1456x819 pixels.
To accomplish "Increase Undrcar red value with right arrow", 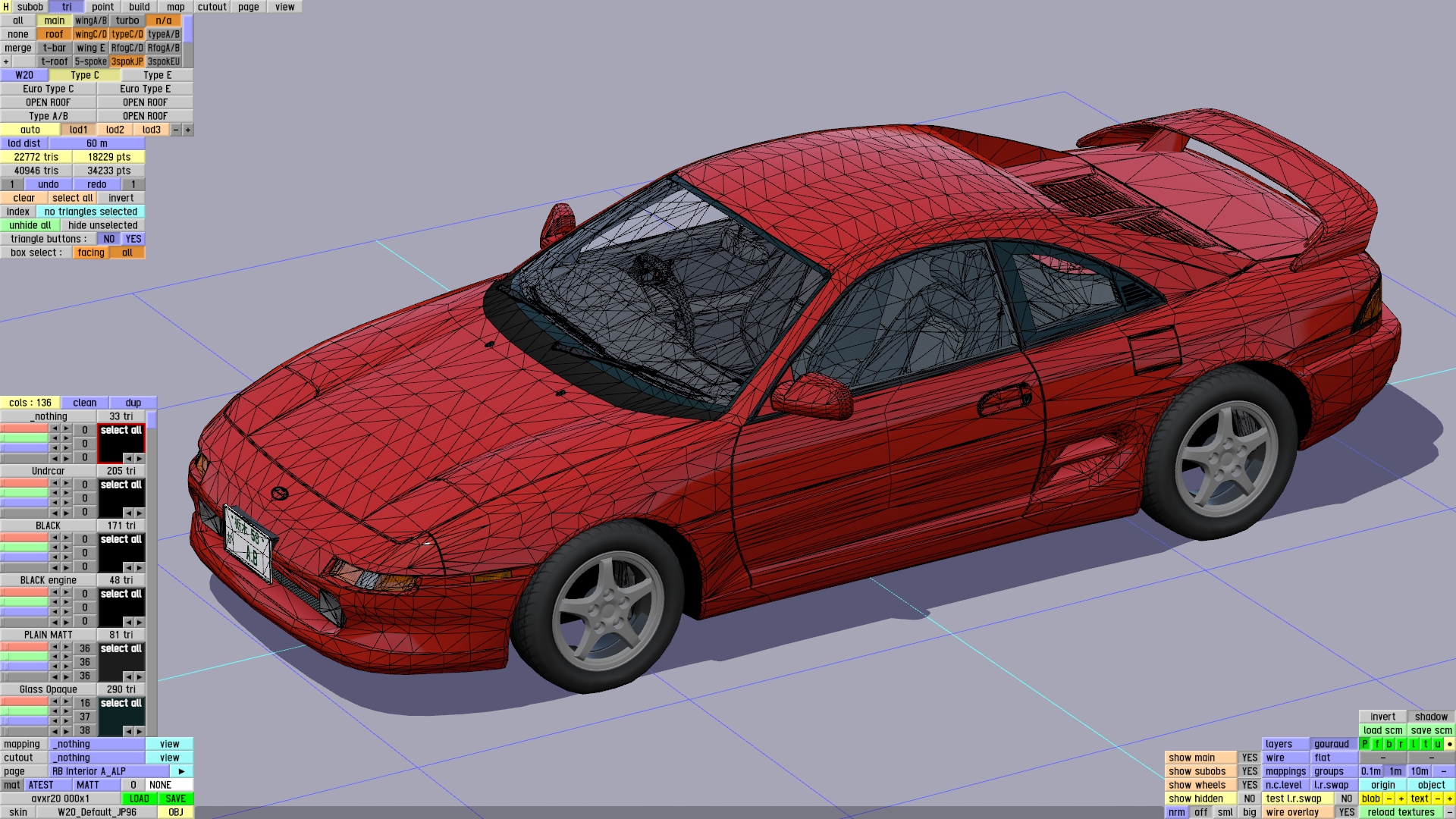I will click(x=66, y=483).
